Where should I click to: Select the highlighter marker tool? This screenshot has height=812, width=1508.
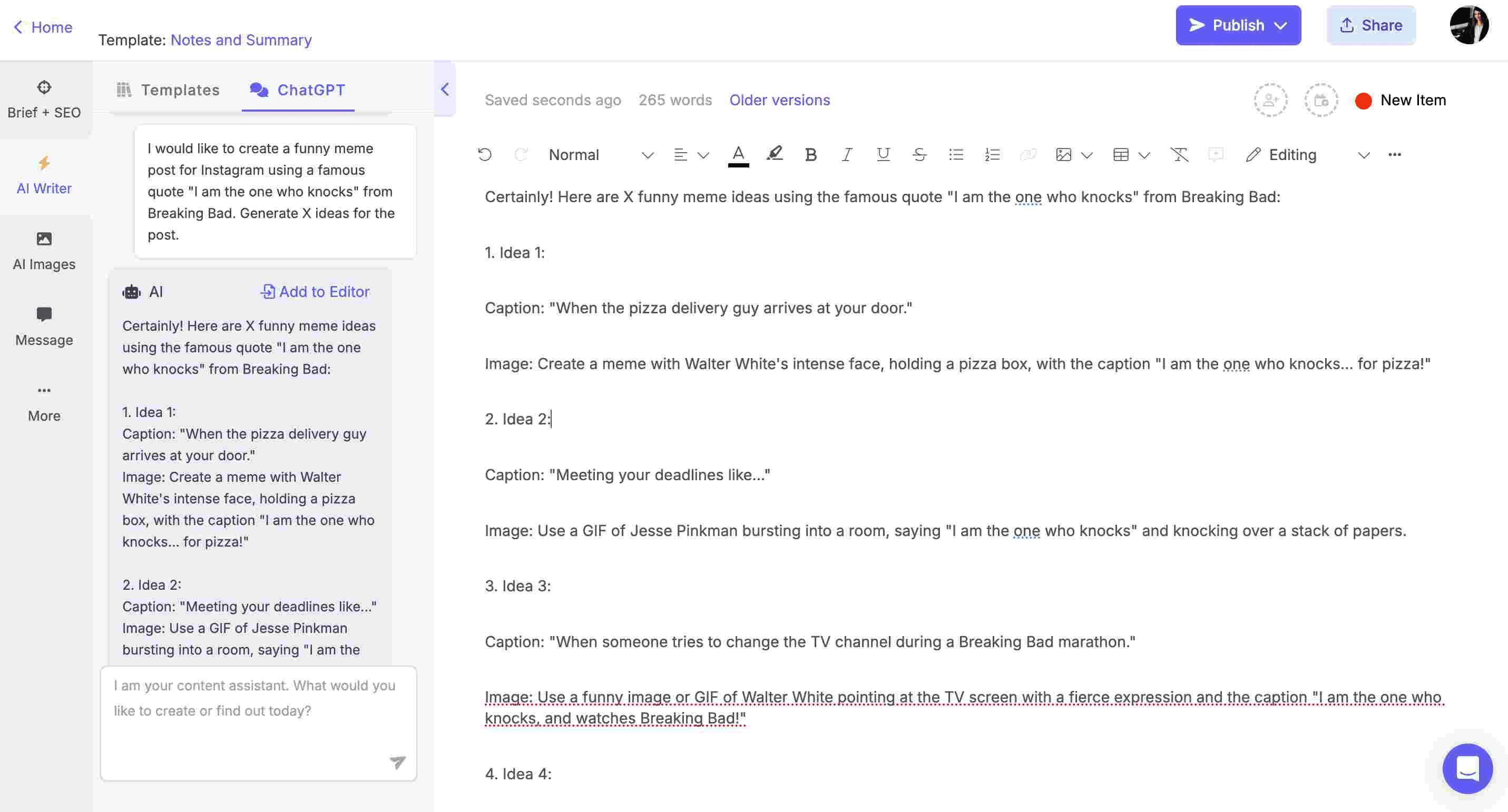pos(775,154)
